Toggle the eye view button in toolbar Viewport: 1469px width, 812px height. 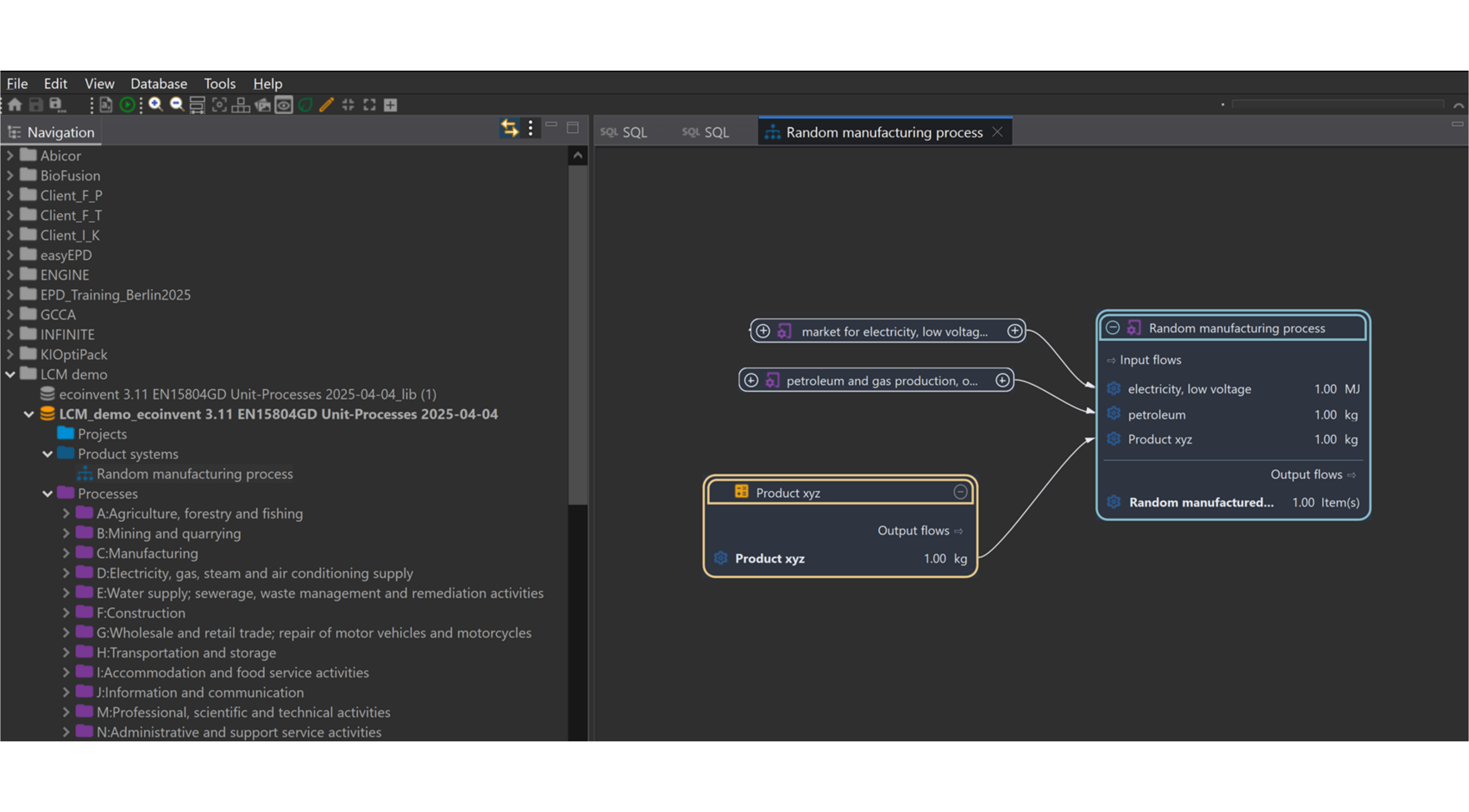pos(283,105)
